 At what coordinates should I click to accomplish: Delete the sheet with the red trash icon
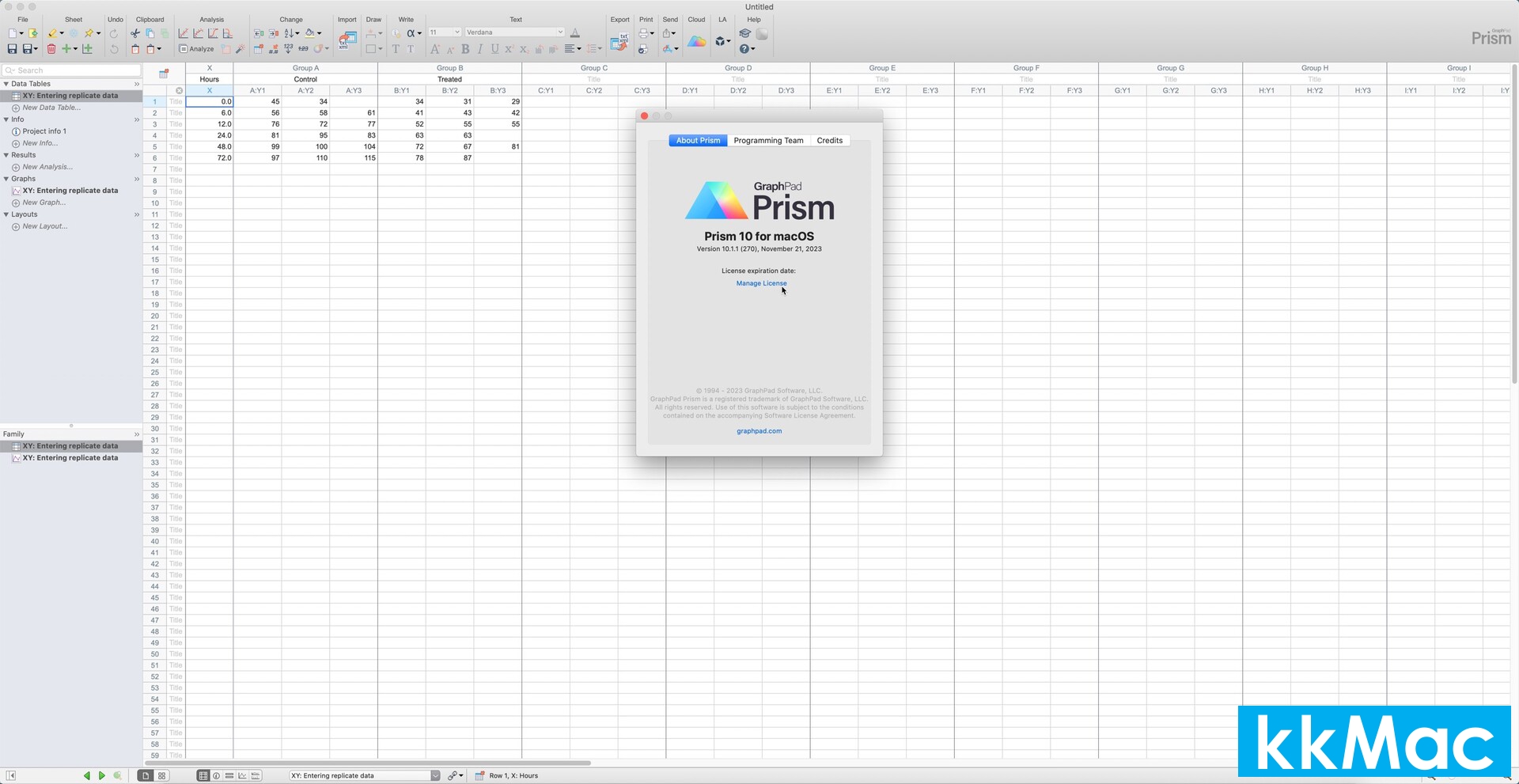click(51, 49)
